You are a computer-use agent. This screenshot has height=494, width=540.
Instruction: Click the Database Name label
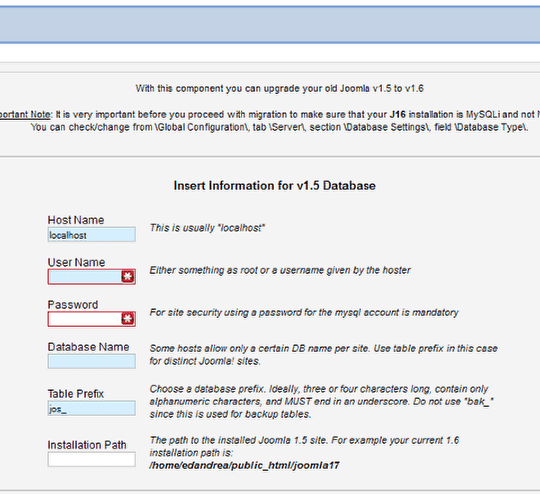(89, 347)
